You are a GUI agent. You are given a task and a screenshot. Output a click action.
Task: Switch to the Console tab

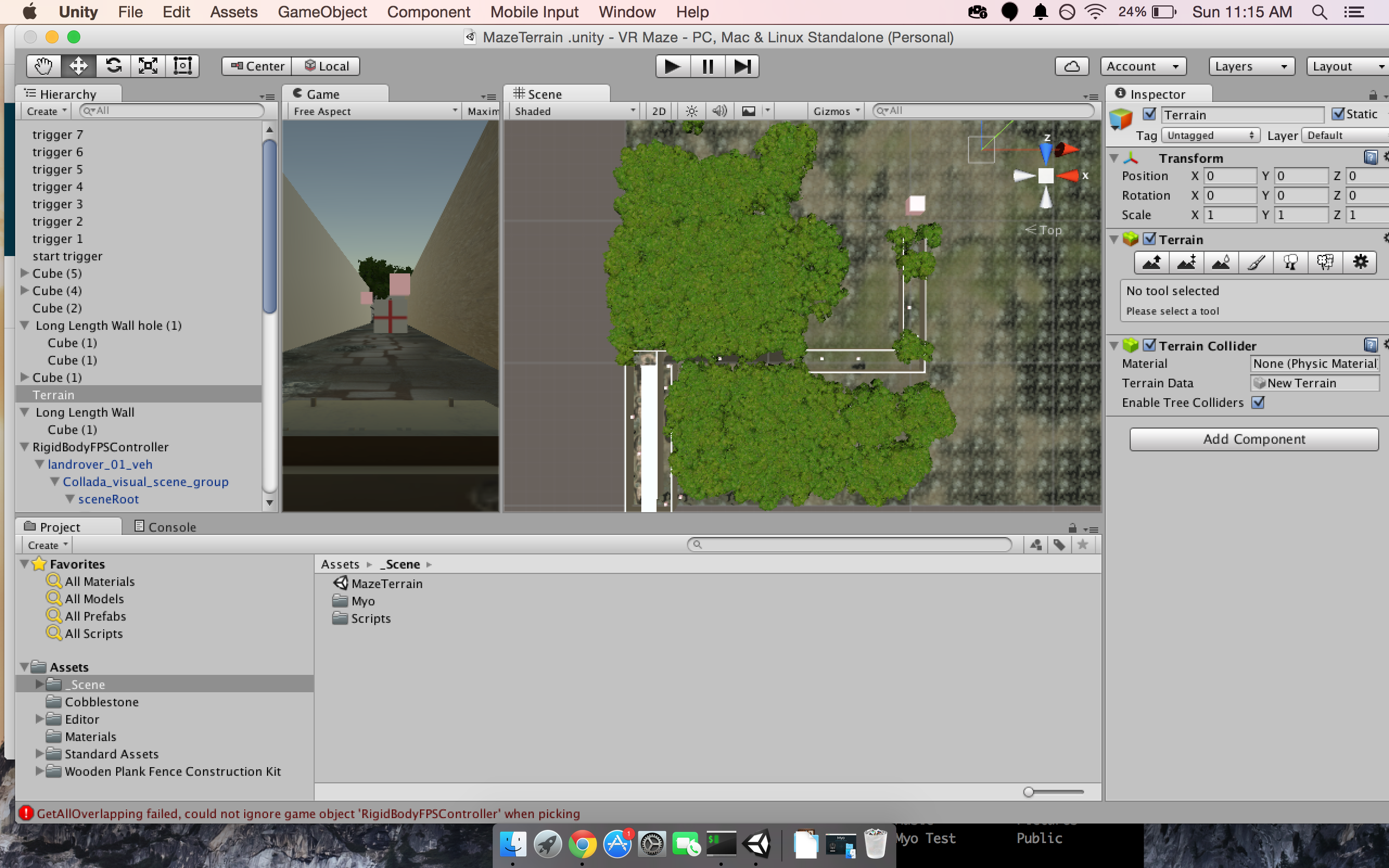pos(165,526)
